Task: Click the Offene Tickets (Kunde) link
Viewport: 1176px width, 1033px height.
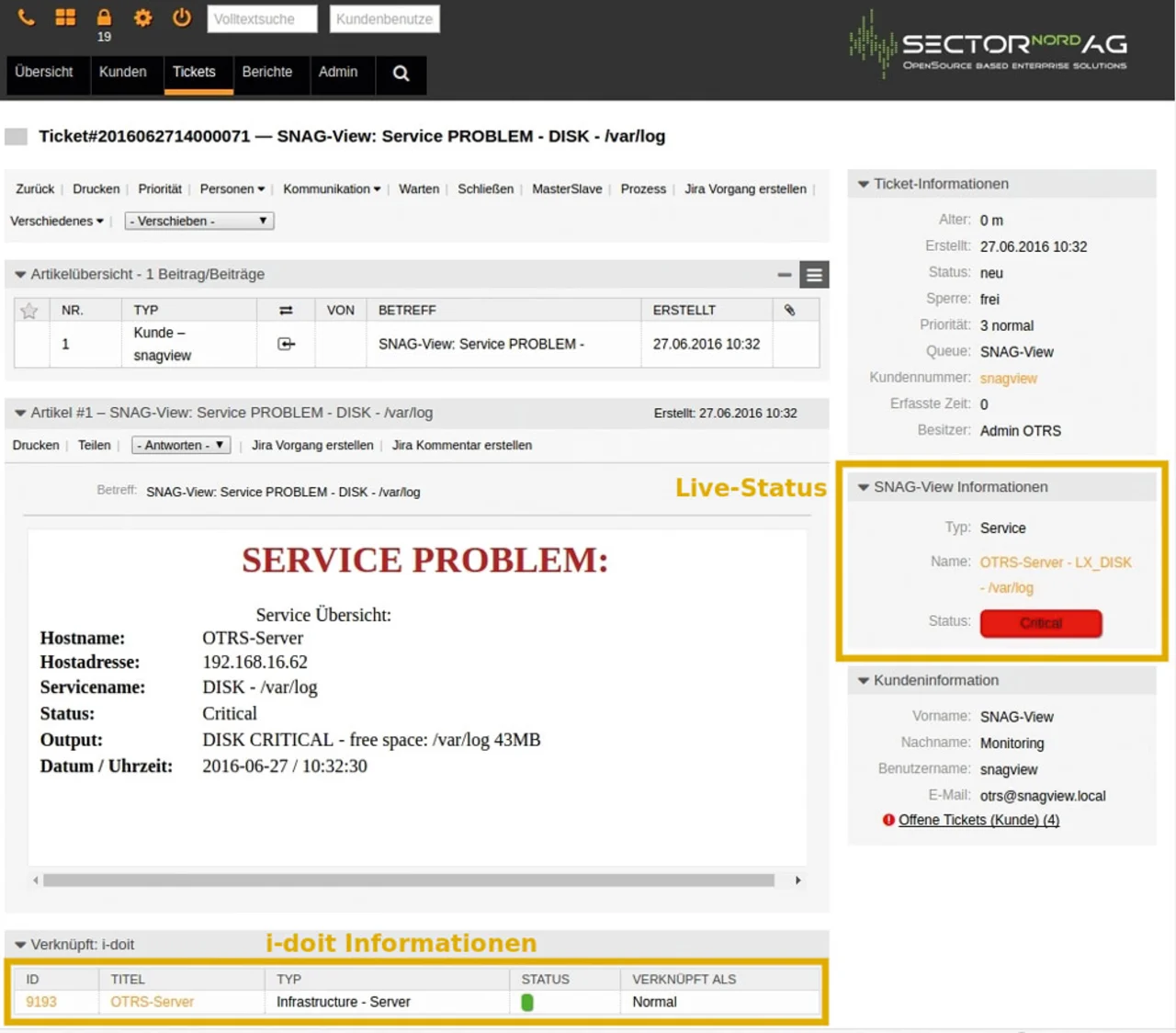Action: [978, 820]
